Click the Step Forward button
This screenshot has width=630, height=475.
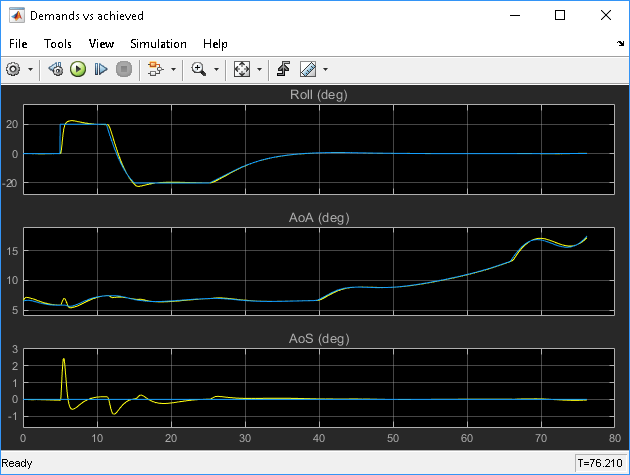click(101, 69)
